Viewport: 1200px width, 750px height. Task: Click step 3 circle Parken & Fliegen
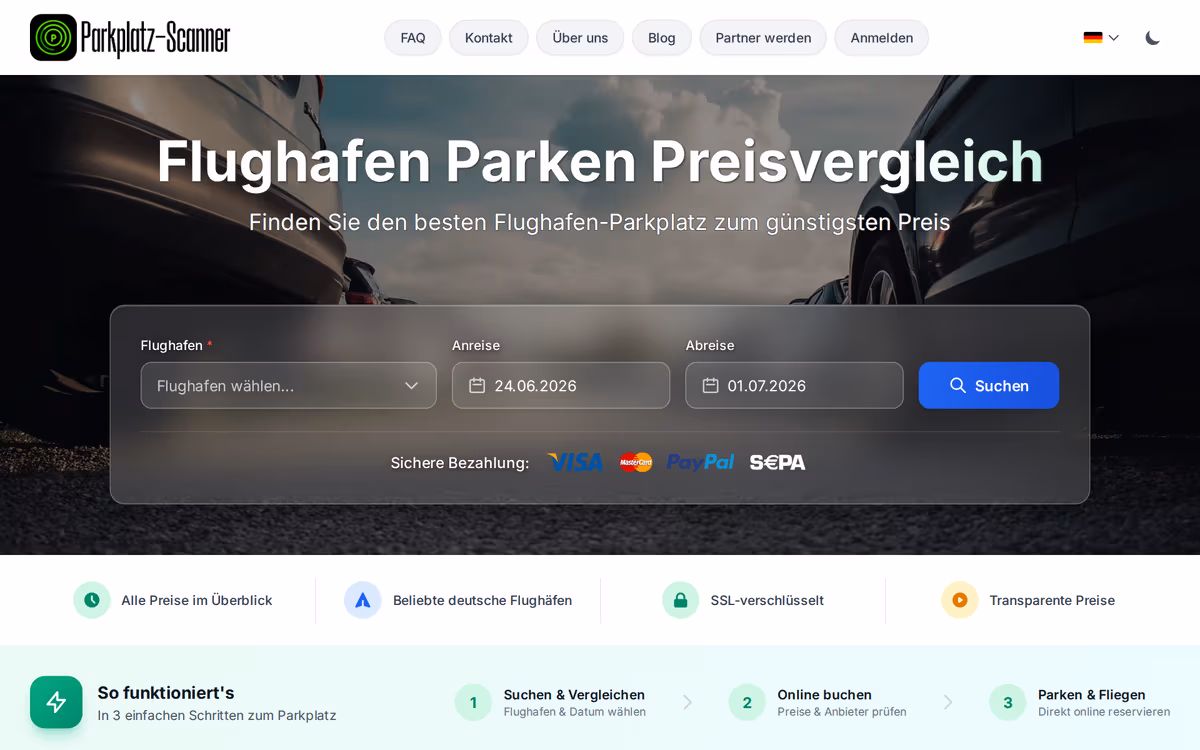click(x=1008, y=702)
